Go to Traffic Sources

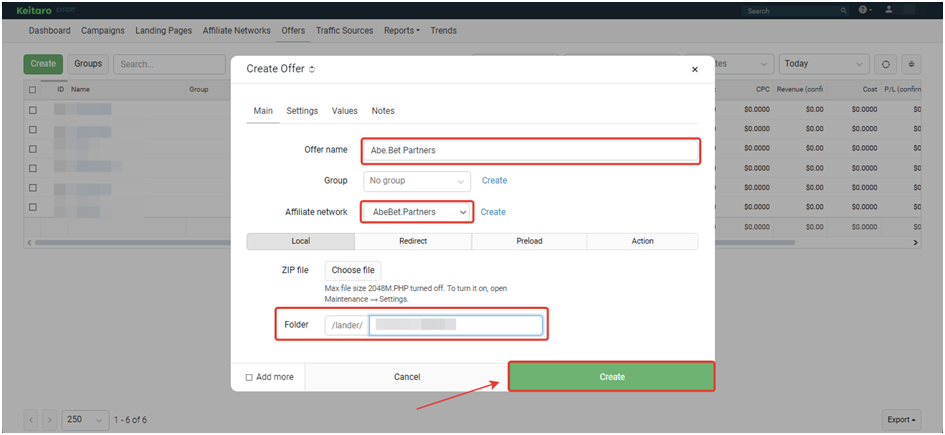[344, 31]
